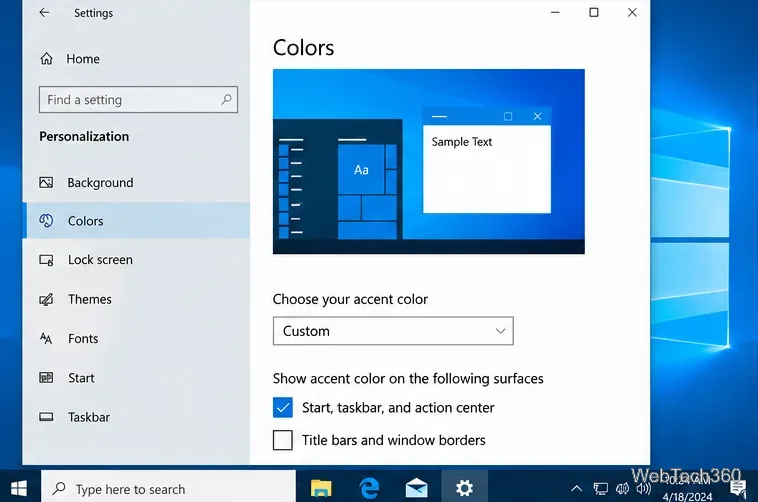Click in the Find a setting field

138,100
